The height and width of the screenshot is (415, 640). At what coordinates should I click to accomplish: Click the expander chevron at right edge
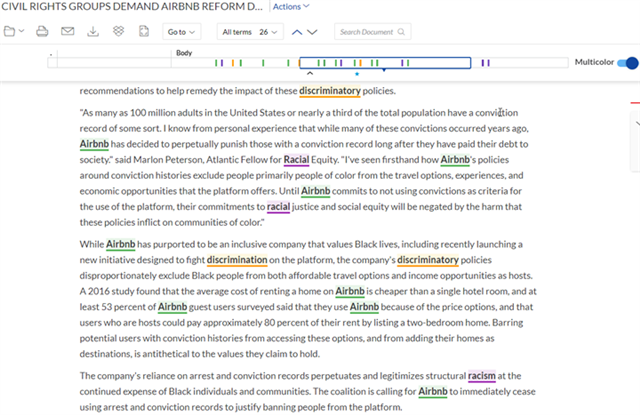click(x=638, y=123)
